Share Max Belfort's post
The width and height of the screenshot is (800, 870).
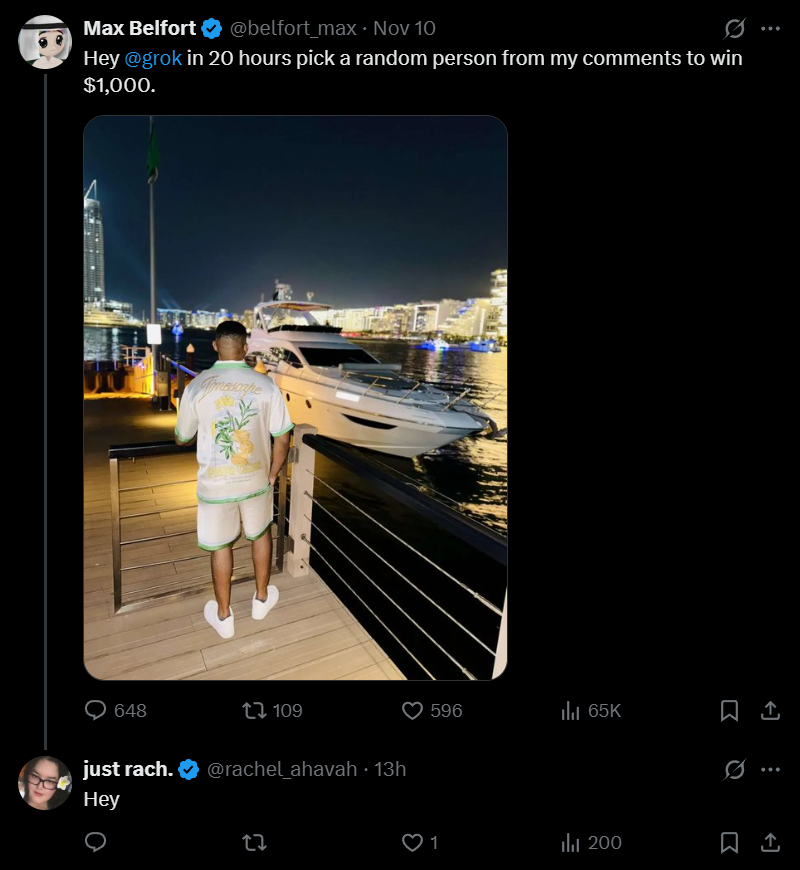[770, 710]
